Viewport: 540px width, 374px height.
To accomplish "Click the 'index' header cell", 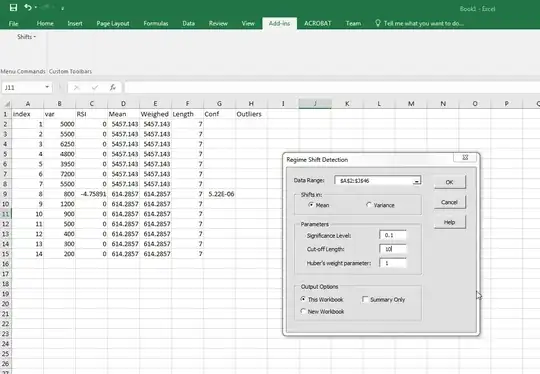I will click(28, 114).
